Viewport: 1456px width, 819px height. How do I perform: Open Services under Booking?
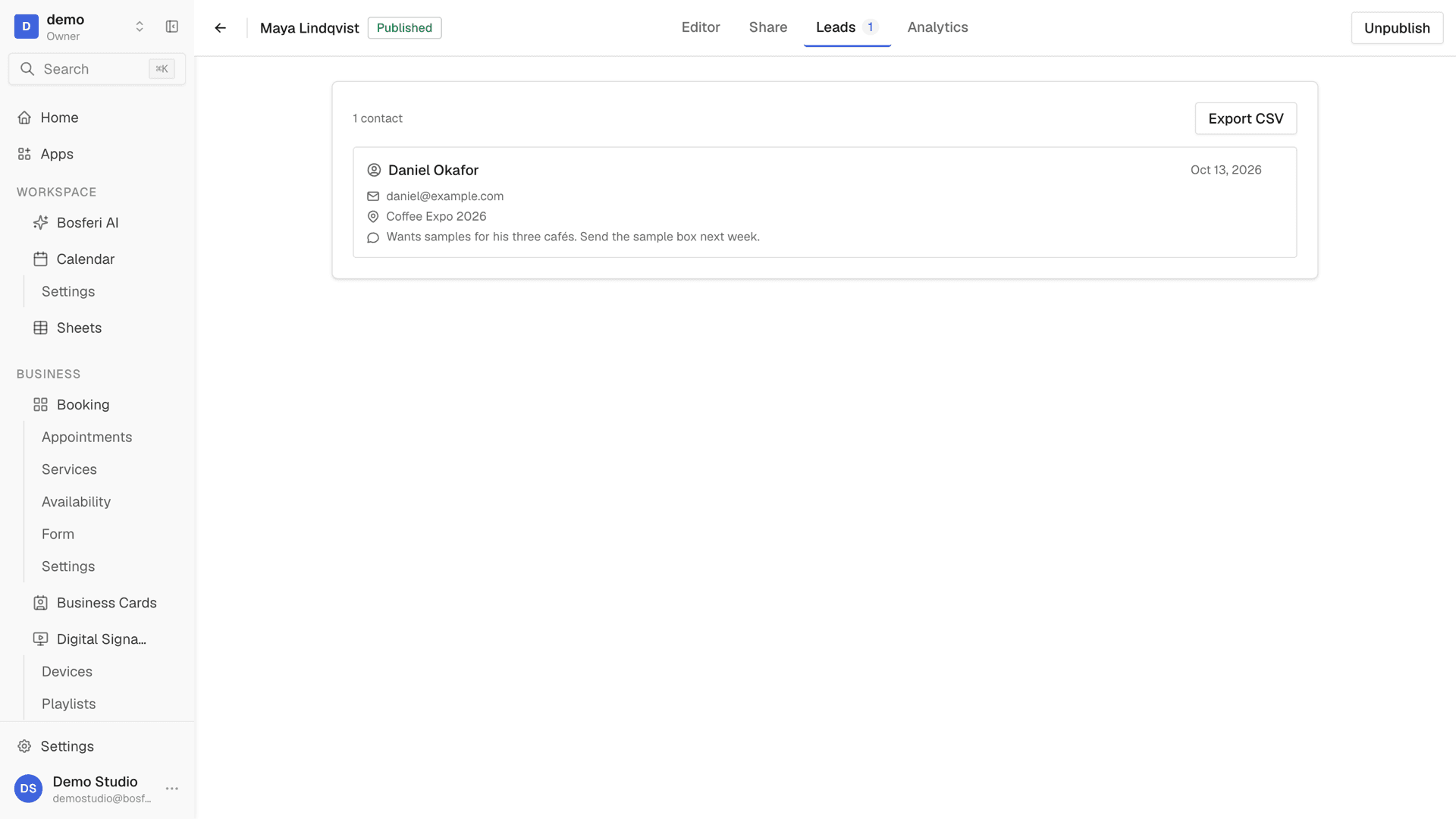point(69,469)
